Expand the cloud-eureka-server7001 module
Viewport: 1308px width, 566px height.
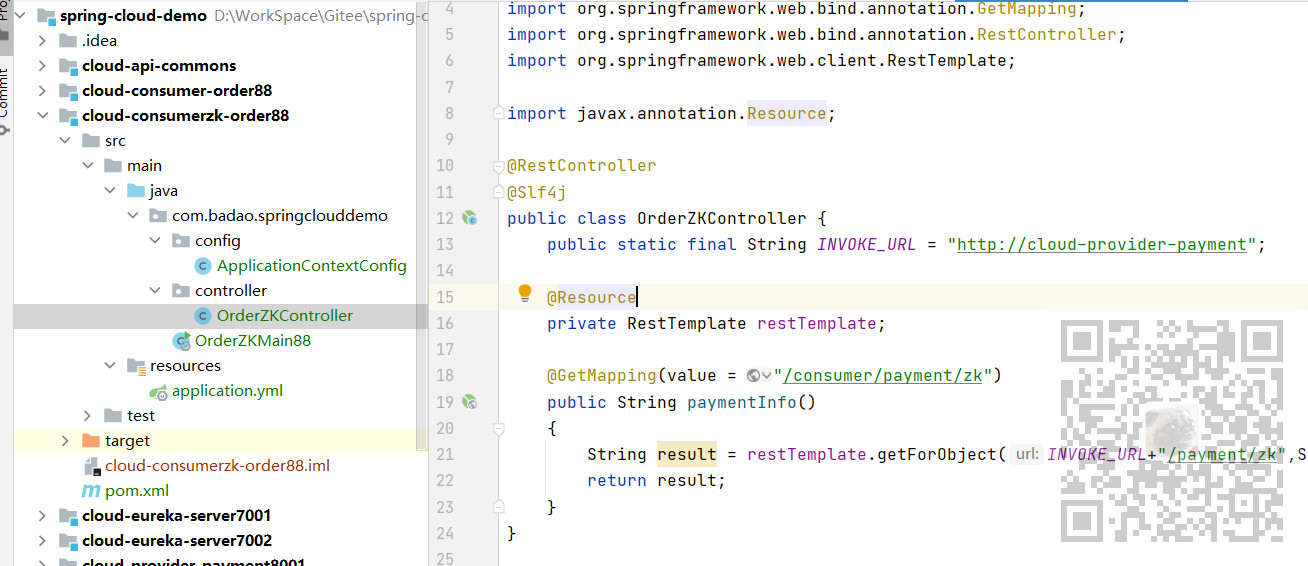tap(41, 516)
